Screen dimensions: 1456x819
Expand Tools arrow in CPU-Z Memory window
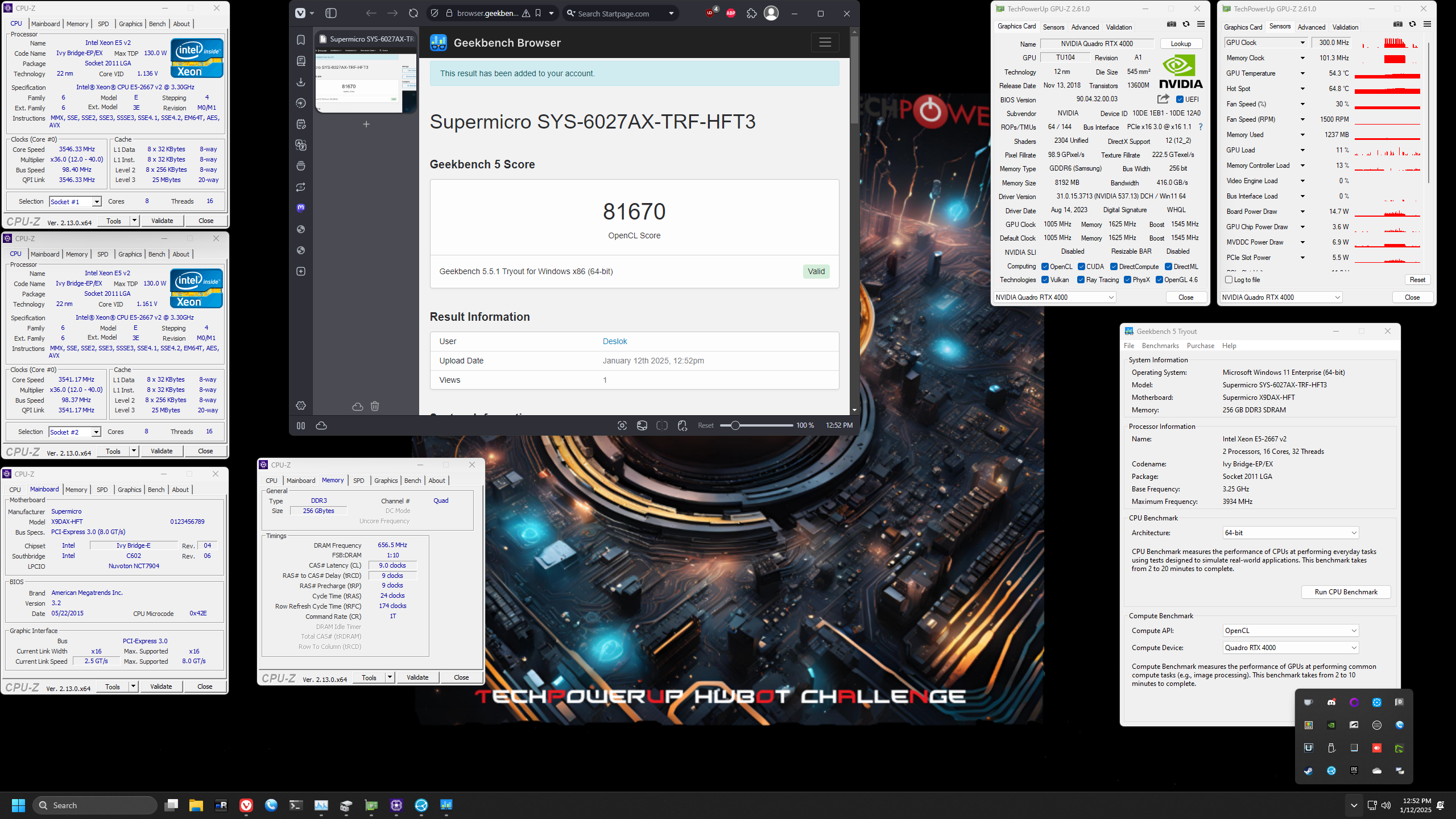click(x=390, y=677)
